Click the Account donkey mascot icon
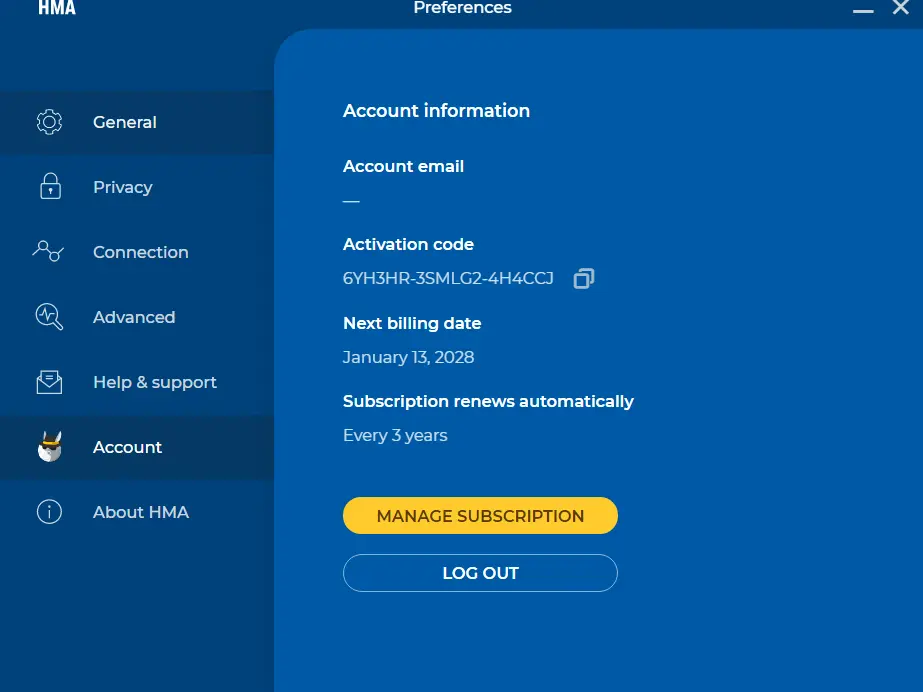 [x=49, y=447]
